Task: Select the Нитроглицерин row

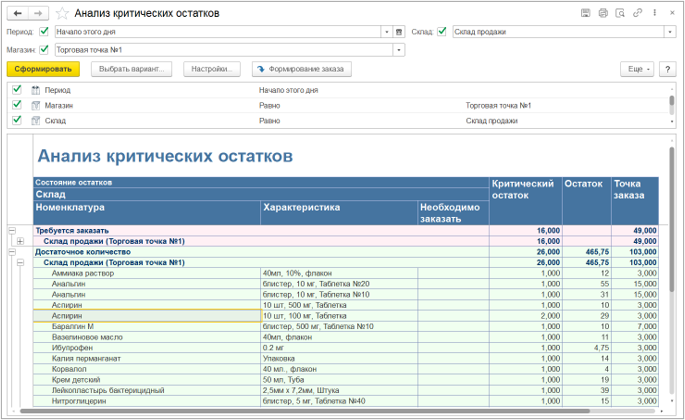Action: pyautogui.click(x=346, y=401)
